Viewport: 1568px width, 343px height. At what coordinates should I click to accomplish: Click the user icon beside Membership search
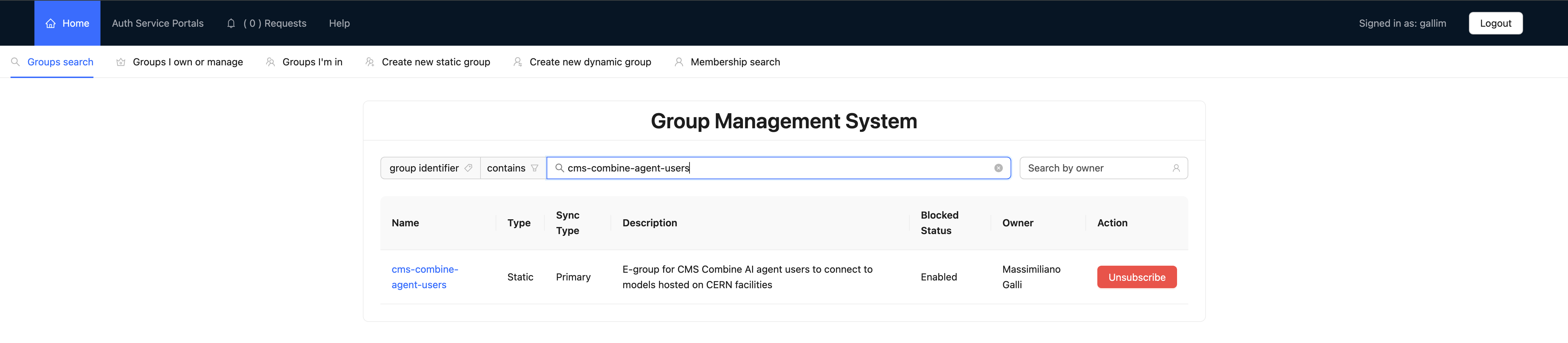[x=679, y=62]
